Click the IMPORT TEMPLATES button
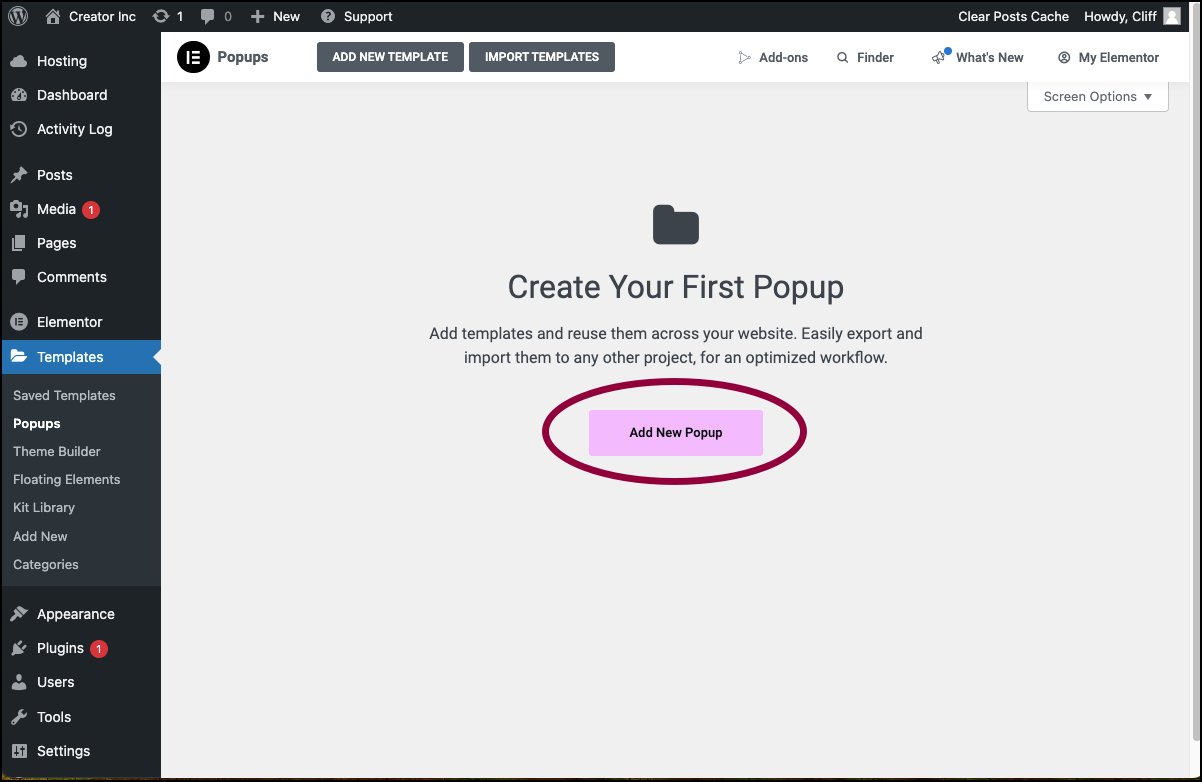 tap(542, 57)
